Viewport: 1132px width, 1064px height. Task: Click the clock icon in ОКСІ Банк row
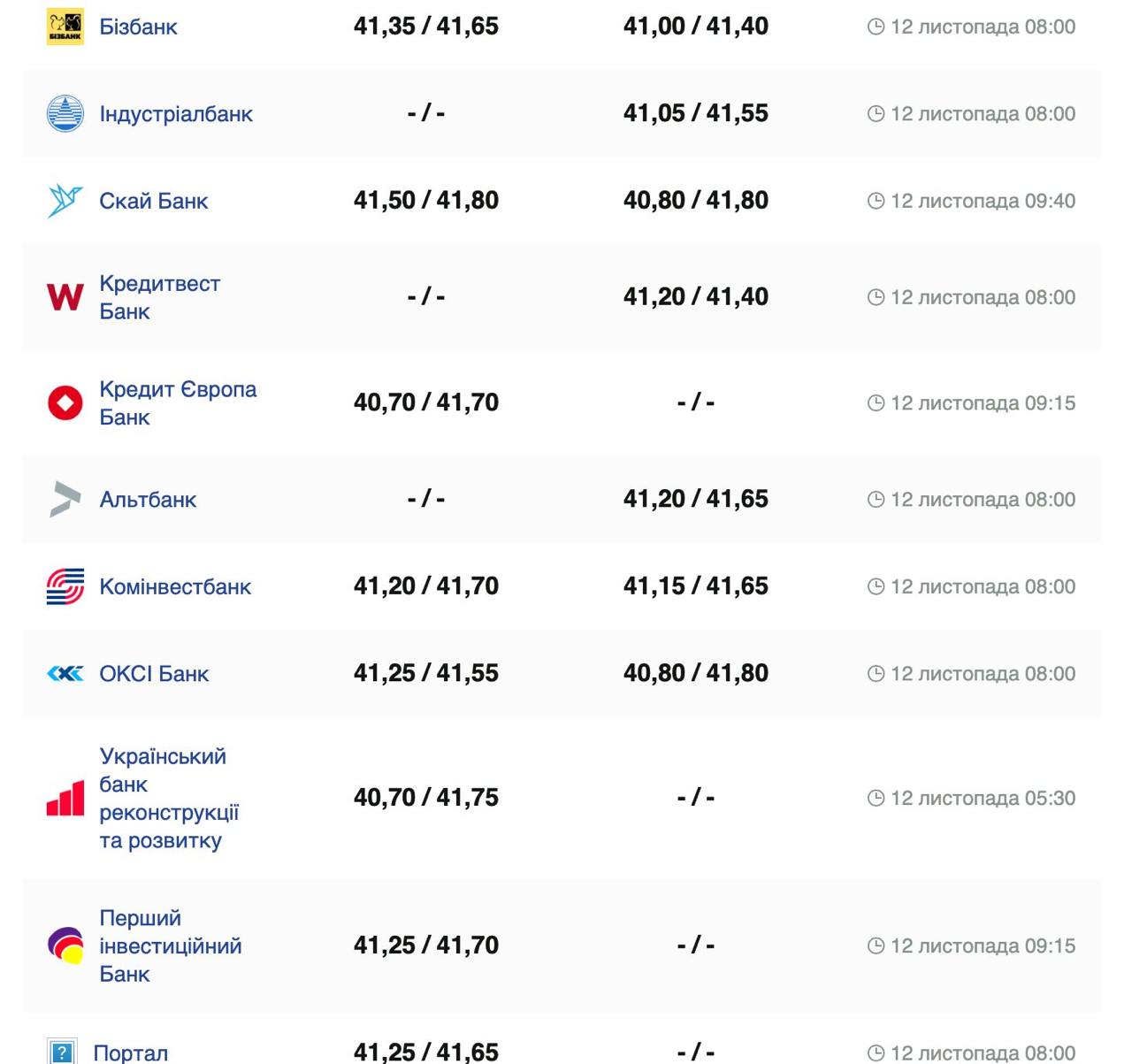click(876, 674)
